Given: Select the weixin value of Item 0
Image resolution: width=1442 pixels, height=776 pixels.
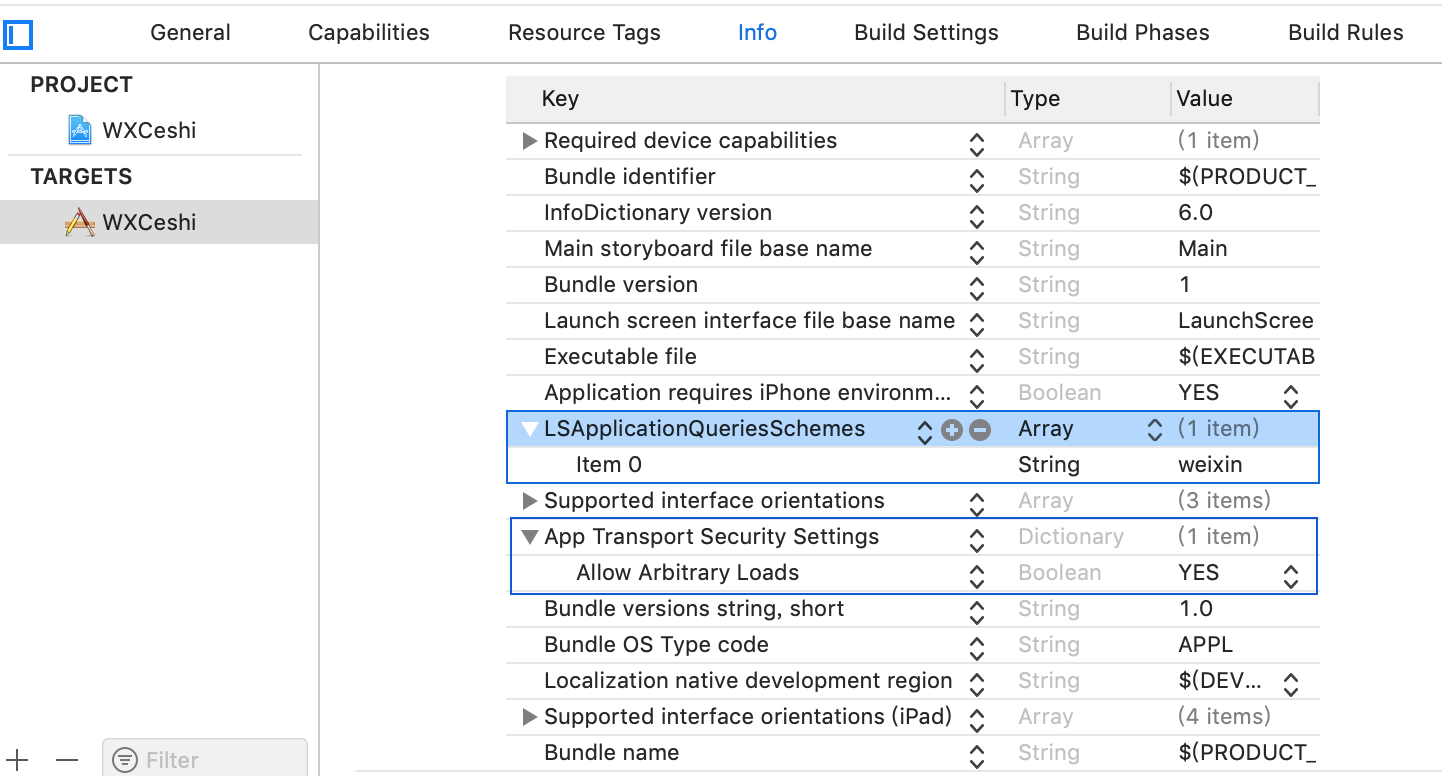Looking at the screenshot, I should click(1210, 465).
